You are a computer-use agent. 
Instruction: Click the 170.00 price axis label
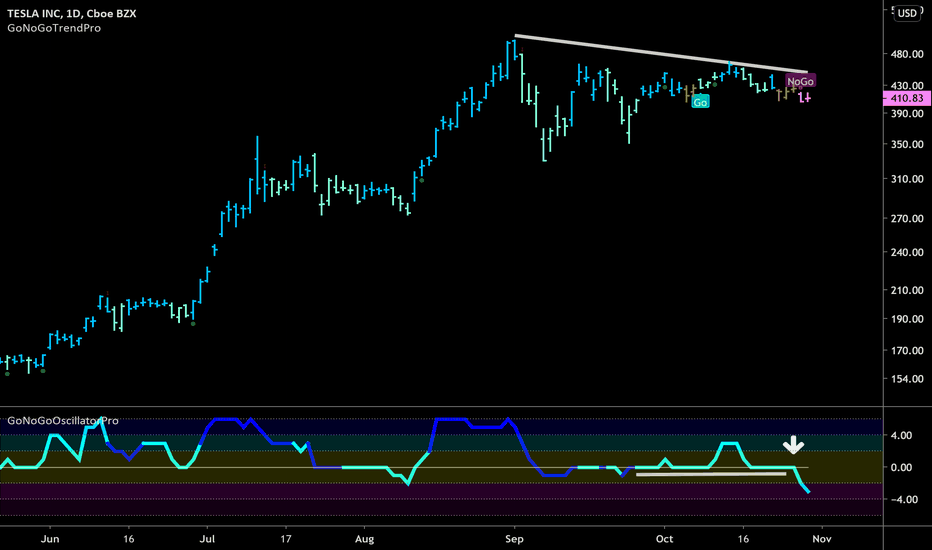coord(906,350)
